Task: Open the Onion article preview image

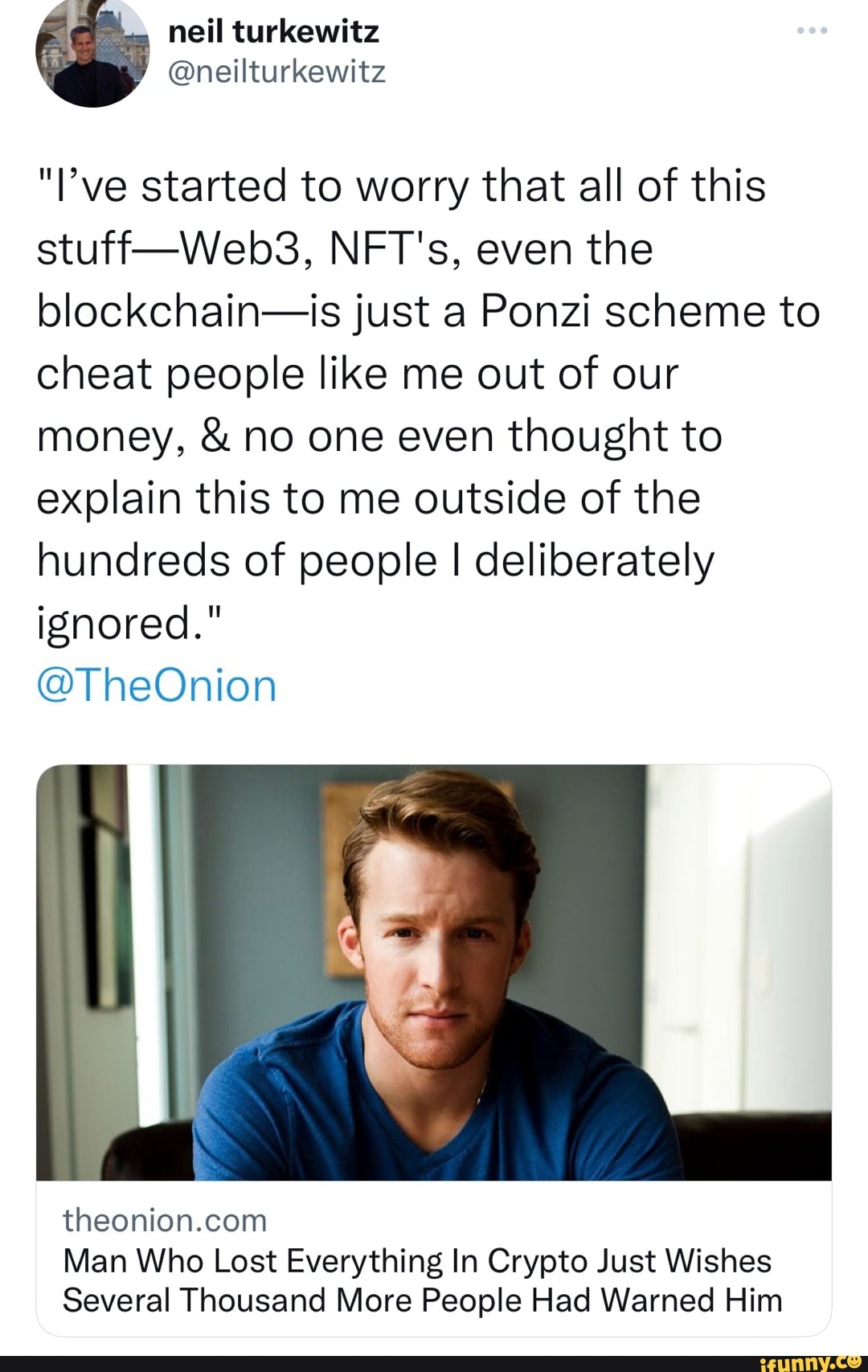Action: (x=434, y=972)
